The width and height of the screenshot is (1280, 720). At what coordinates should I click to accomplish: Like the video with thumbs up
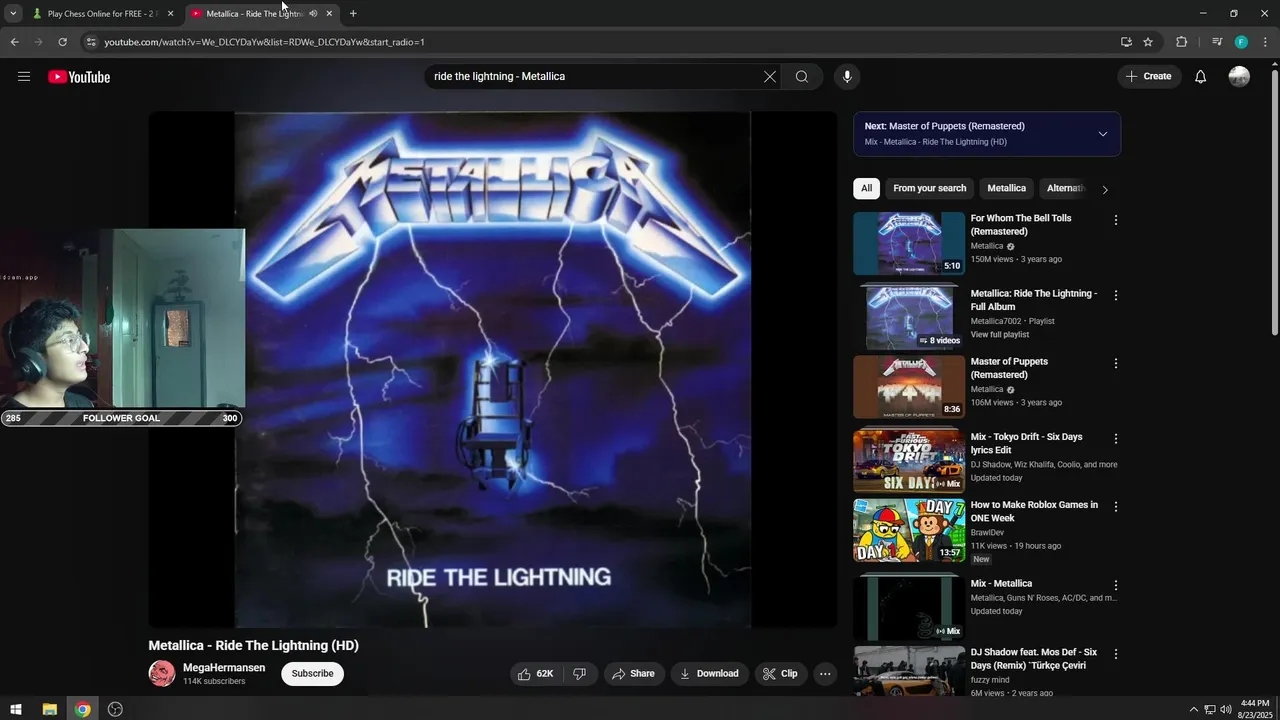click(535, 674)
